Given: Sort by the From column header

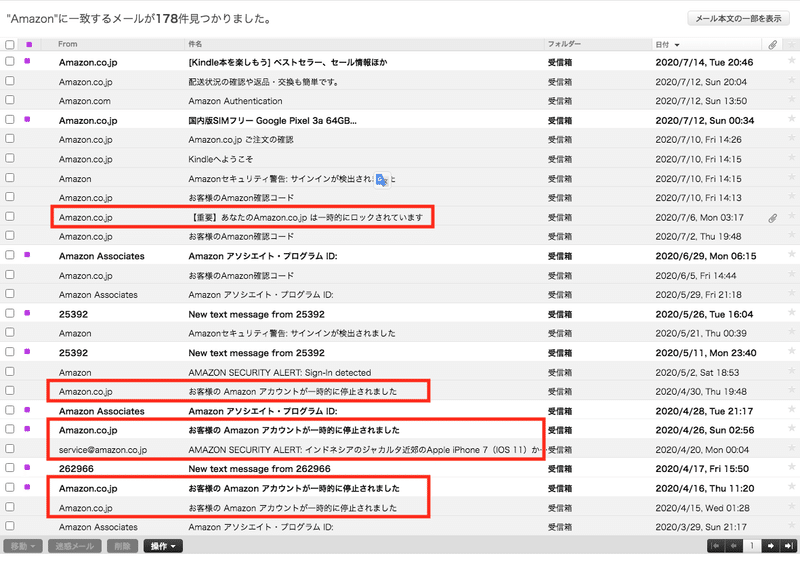Looking at the screenshot, I should click(x=67, y=44).
